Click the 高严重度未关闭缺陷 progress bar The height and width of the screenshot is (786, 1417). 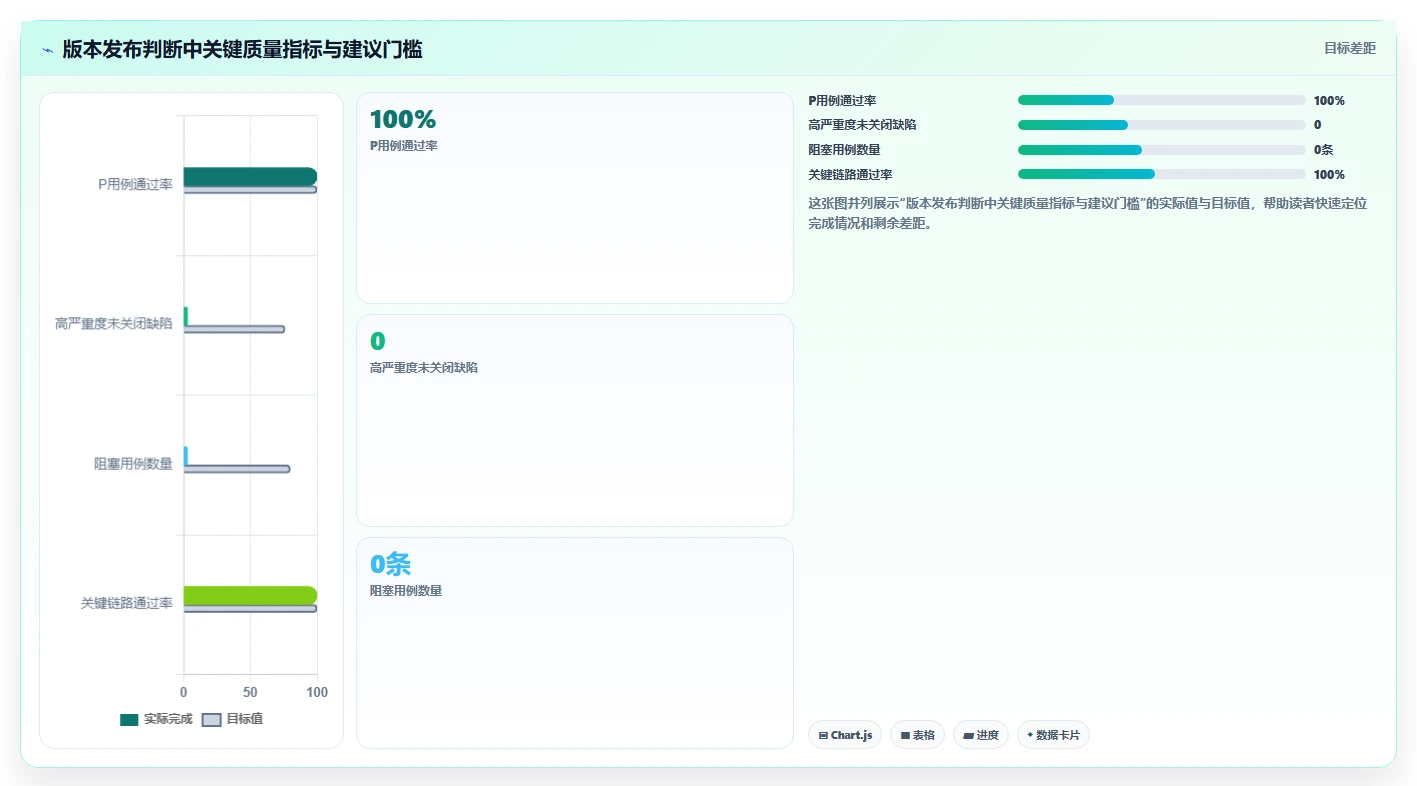1161,125
